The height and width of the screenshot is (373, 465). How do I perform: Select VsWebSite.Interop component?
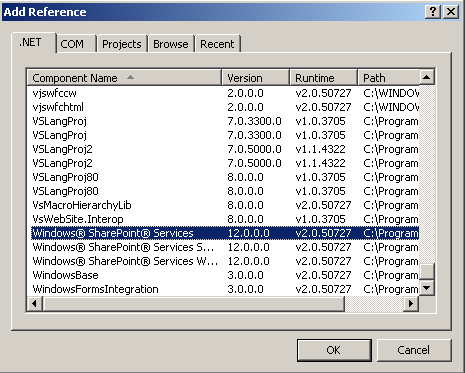click(x=223, y=219)
